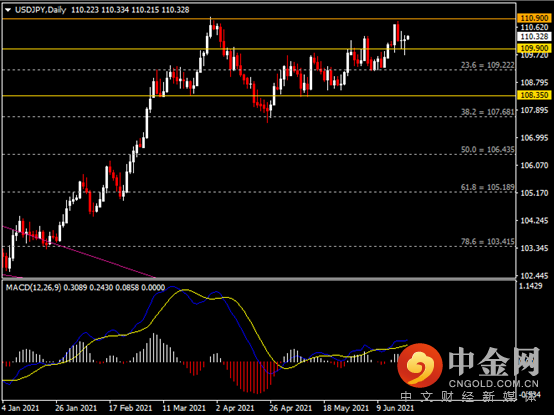
Task: Click the 2 Apr 2021 date label
Action: (x=235, y=408)
